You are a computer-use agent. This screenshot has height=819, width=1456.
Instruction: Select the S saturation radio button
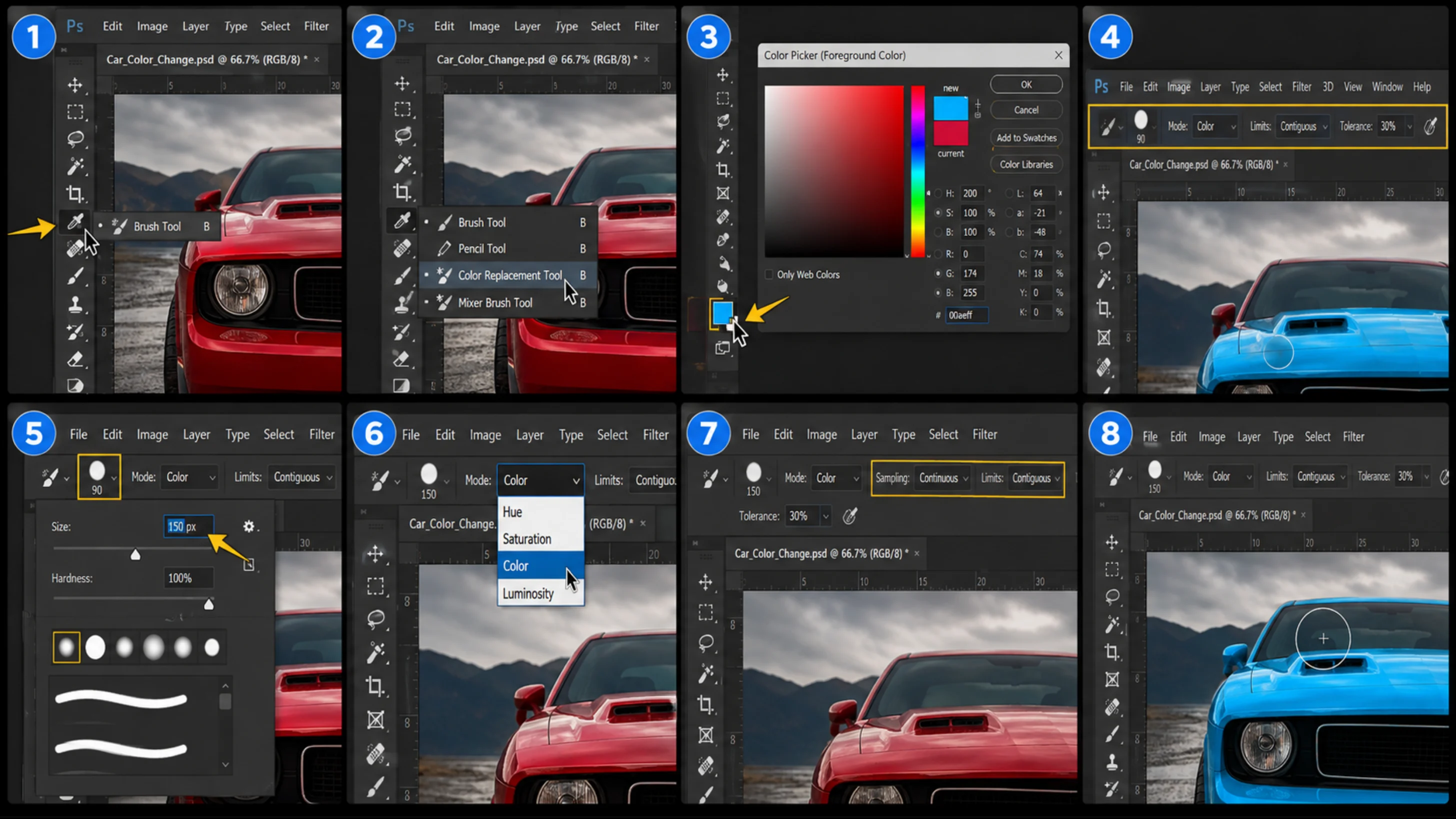click(938, 213)
